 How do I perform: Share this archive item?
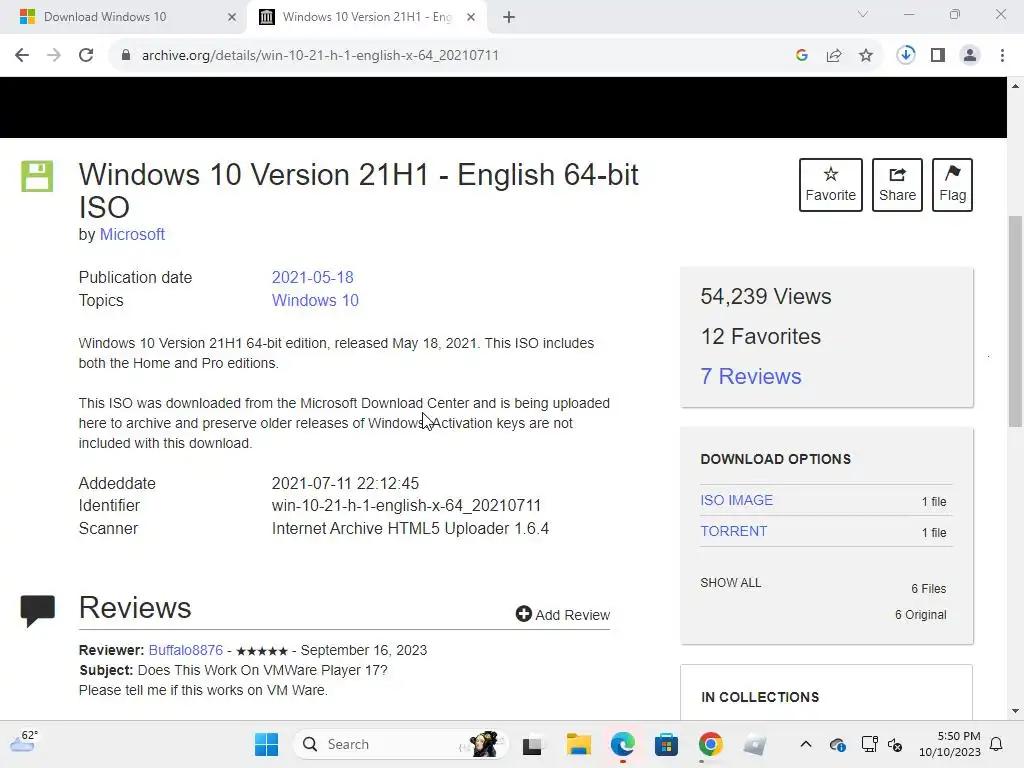coord(897,185)
